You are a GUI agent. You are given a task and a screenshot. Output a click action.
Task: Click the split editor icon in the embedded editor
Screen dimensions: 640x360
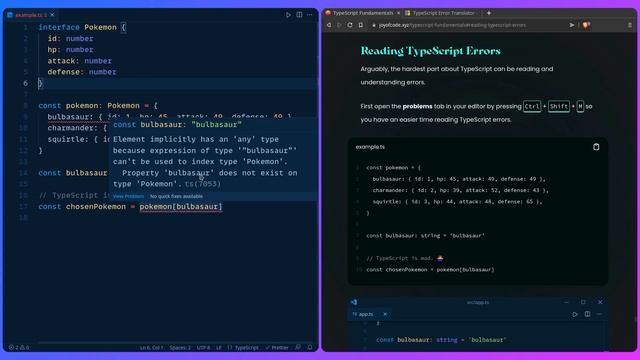587,314
